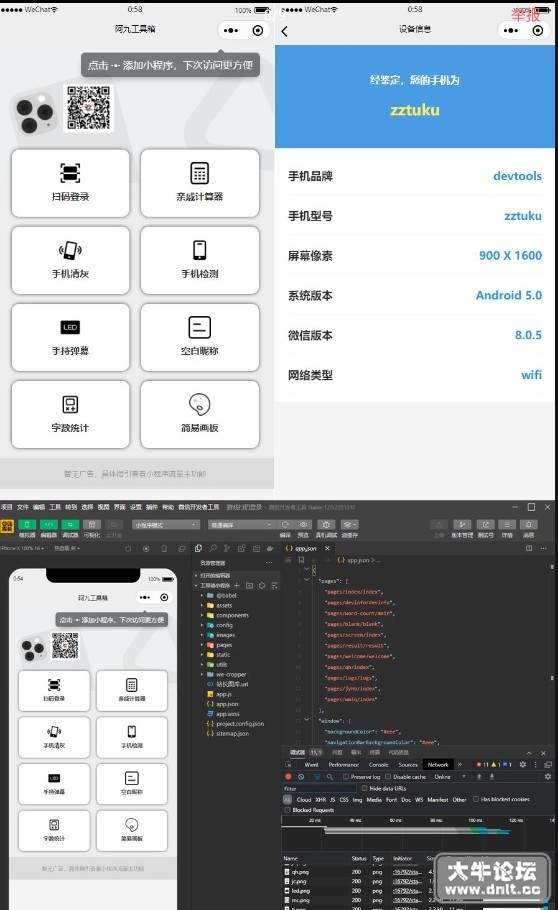
Task: Click the 详情 details toolbar button
Action: pyautogui.click(x=507, y=525)
